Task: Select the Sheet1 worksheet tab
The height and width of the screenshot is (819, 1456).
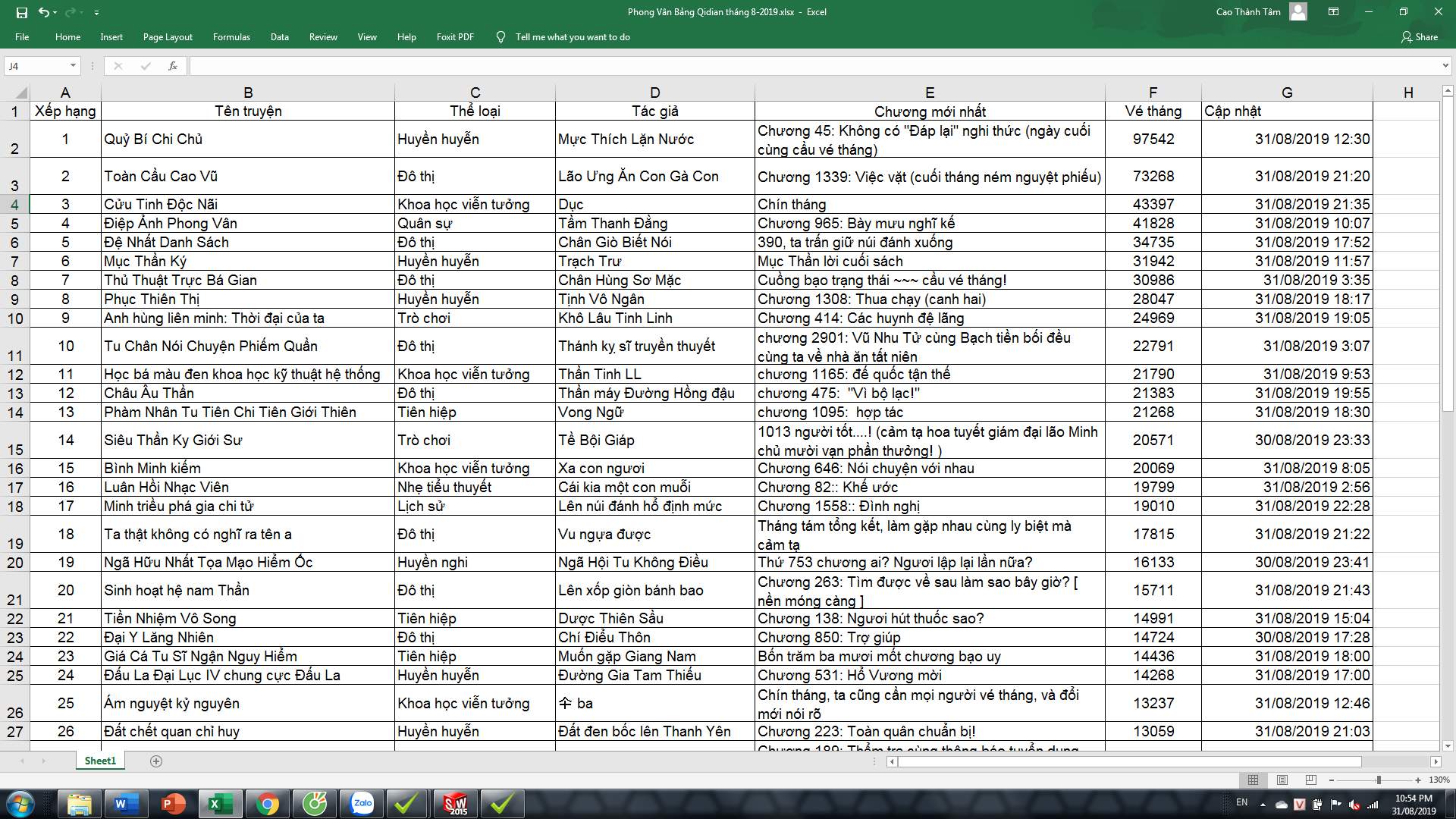Action: pyautogui.click(x=100, y=761)
